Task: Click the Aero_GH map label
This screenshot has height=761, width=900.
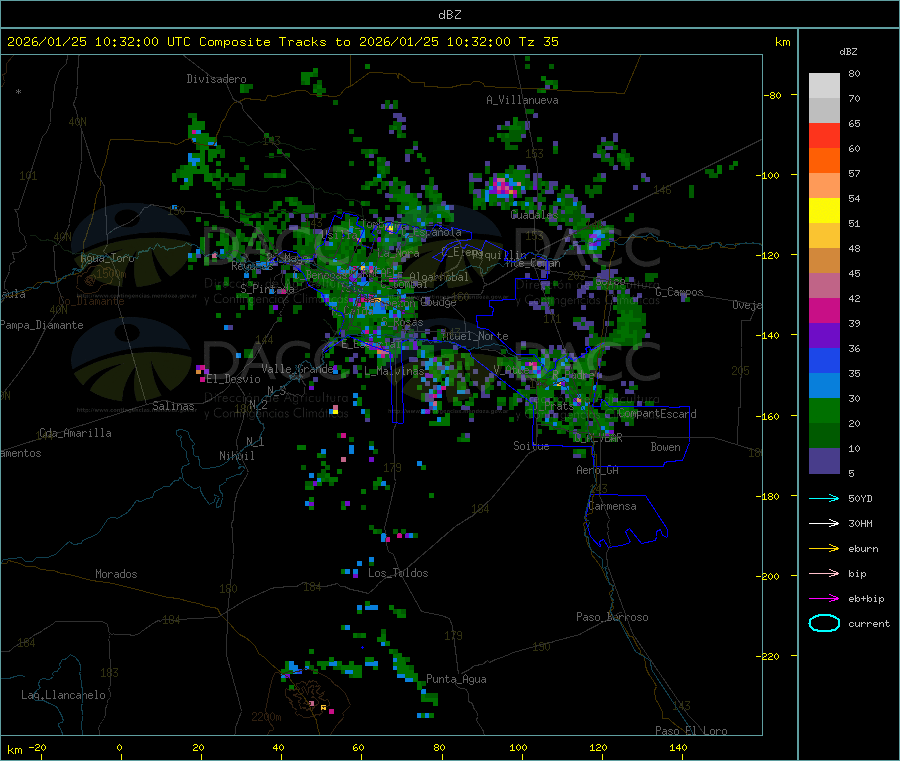Action: click(x=598, y=470)
